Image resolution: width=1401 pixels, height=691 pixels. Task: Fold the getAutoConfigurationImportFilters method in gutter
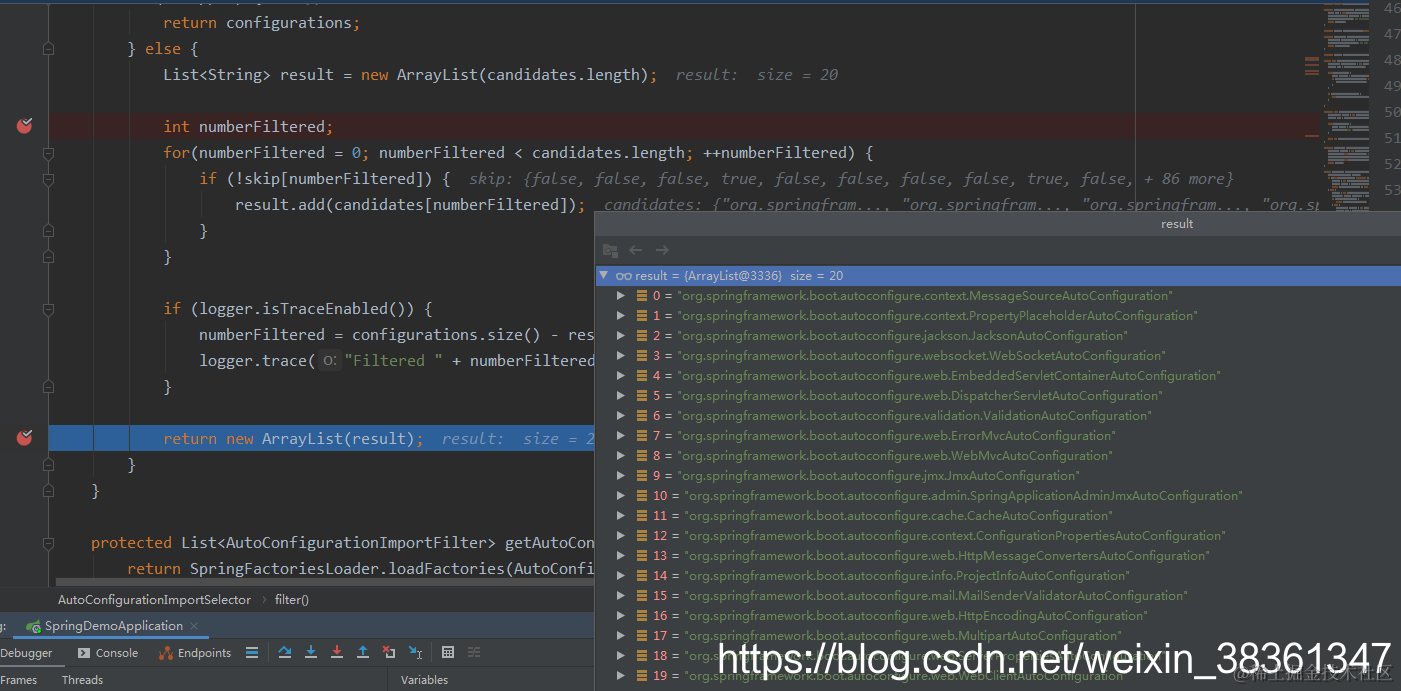(x=48, y=543)
